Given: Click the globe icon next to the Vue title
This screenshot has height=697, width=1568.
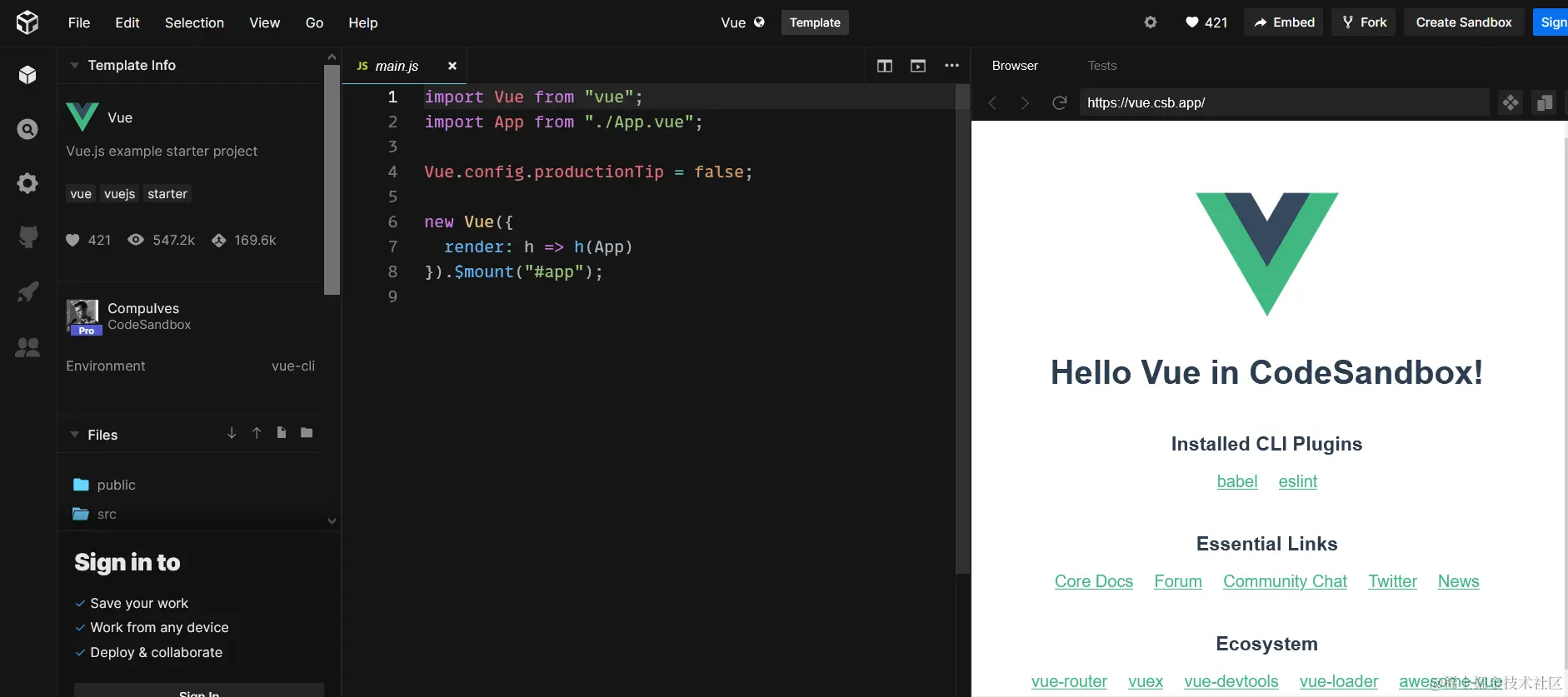Looking at the screenshot, I should 759,22.
